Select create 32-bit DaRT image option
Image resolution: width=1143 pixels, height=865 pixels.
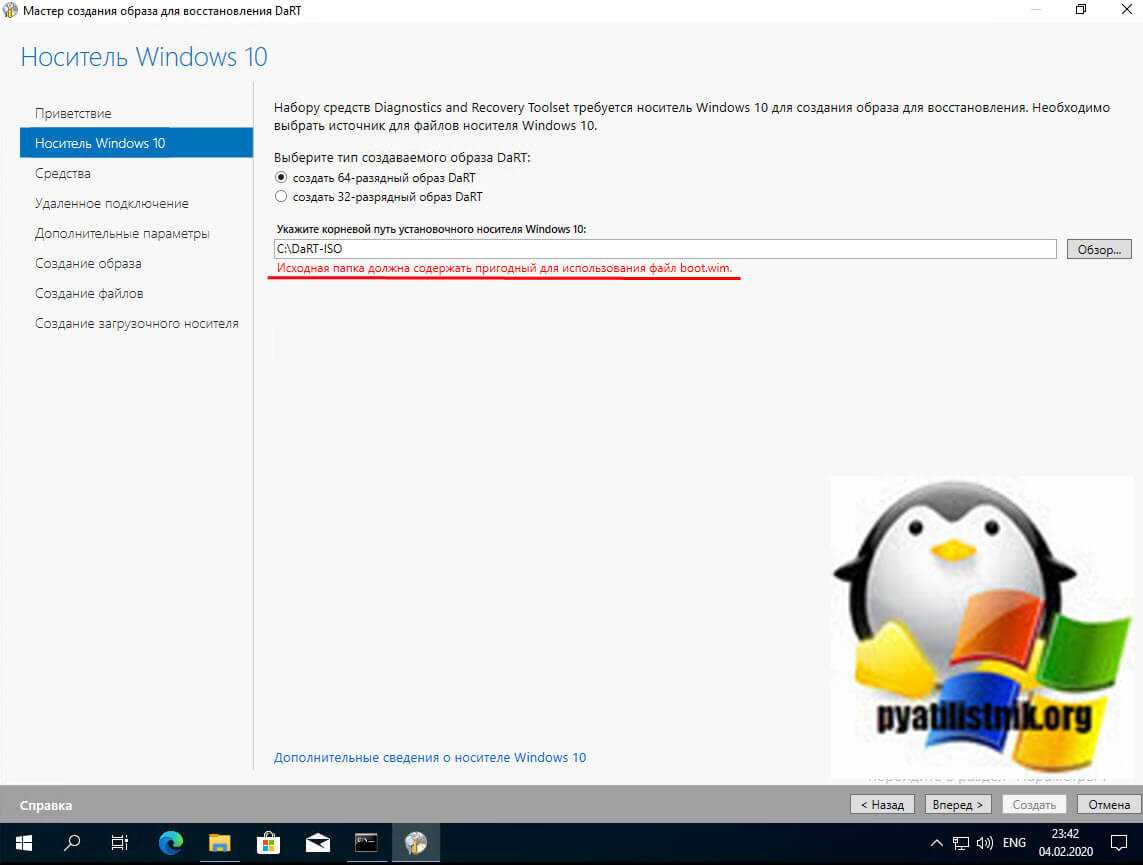tap(378, 197)
